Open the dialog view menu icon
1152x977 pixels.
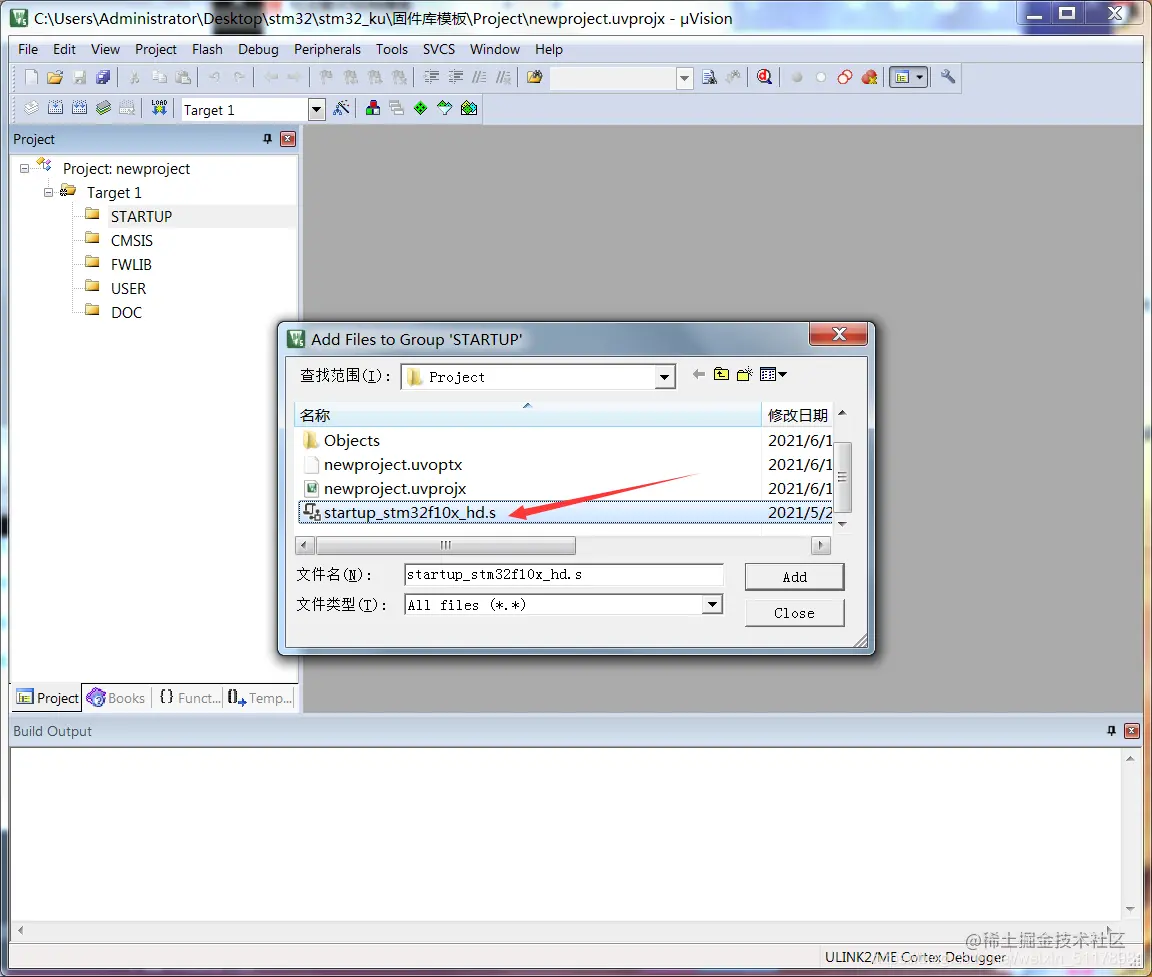tap(773, 375)
